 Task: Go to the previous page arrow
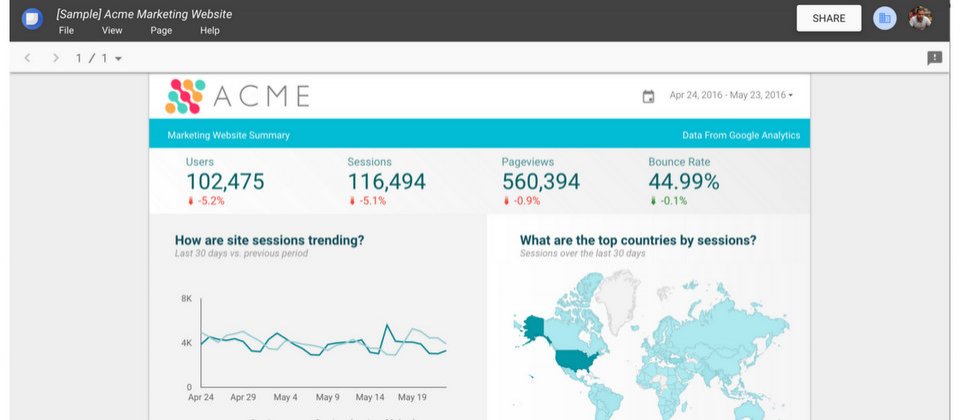[x=27, y=58]
